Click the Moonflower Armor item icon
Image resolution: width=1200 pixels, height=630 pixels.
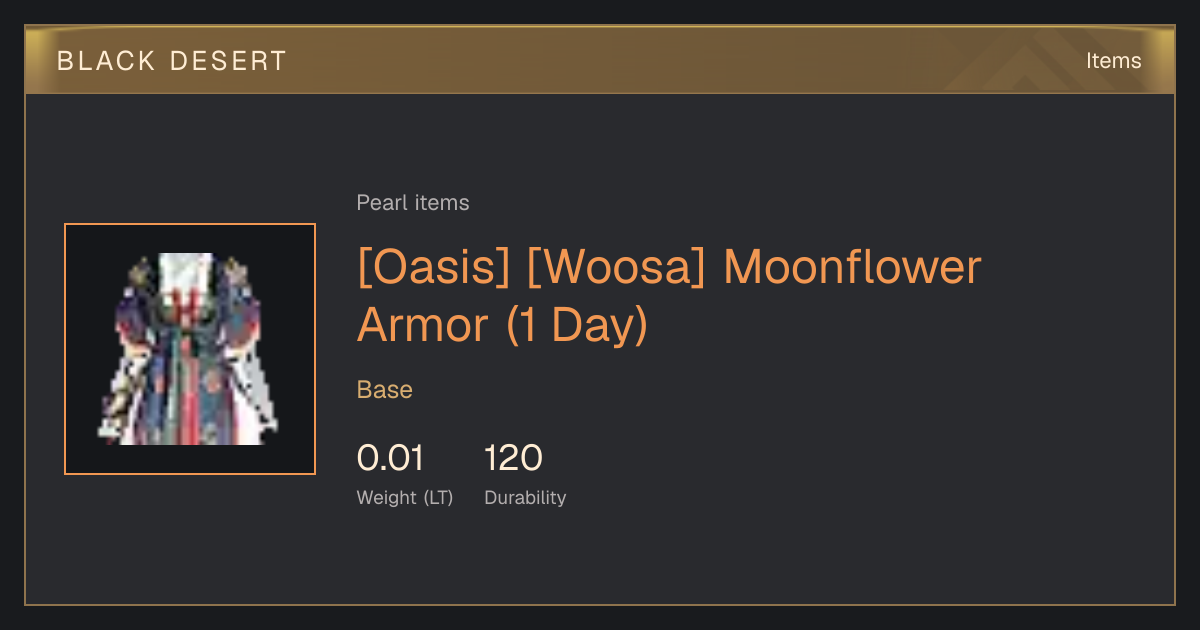coord(189,349)
